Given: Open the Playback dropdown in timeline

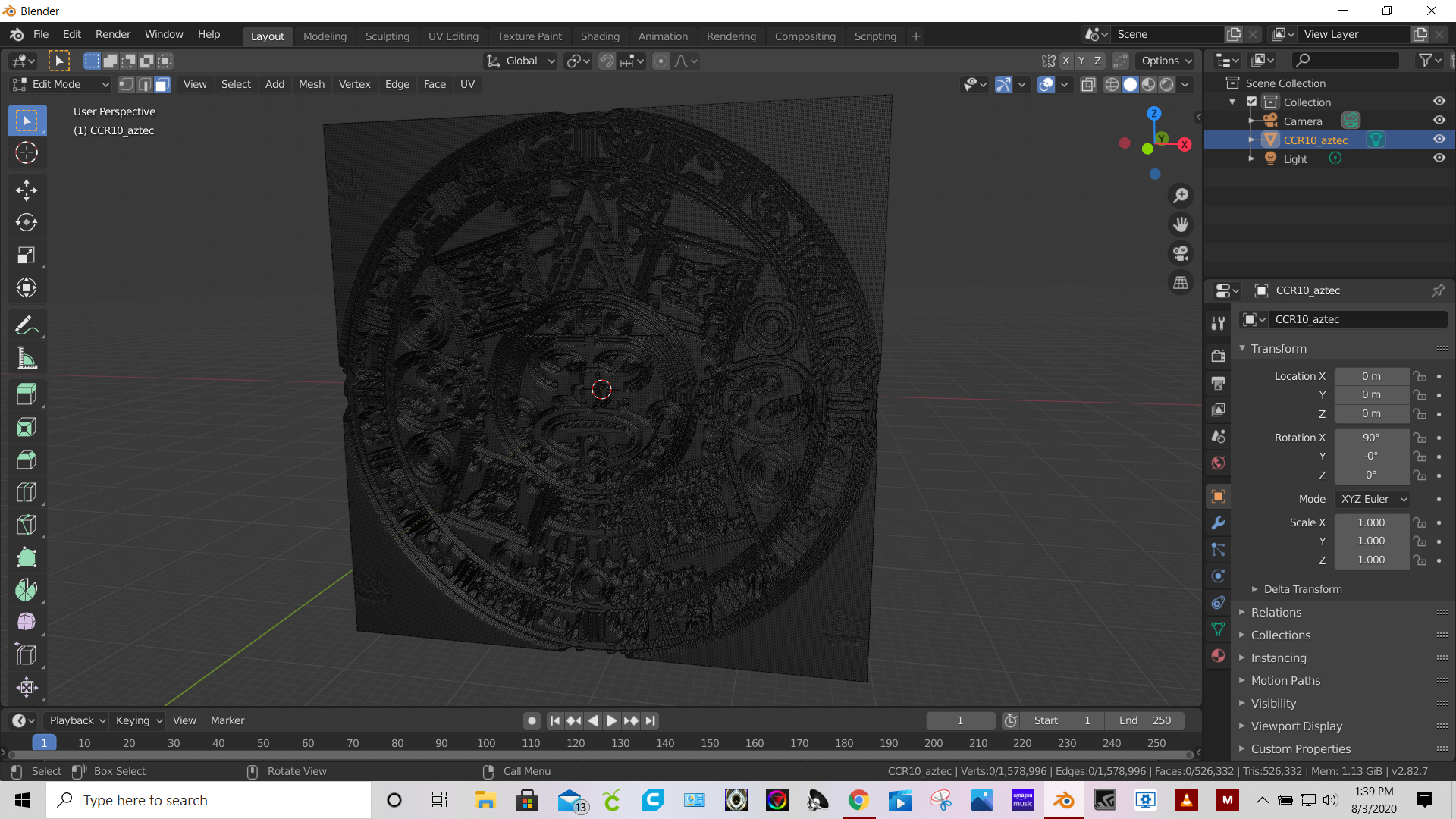Looking at the screenshot, I should click(x=77, y=720).
